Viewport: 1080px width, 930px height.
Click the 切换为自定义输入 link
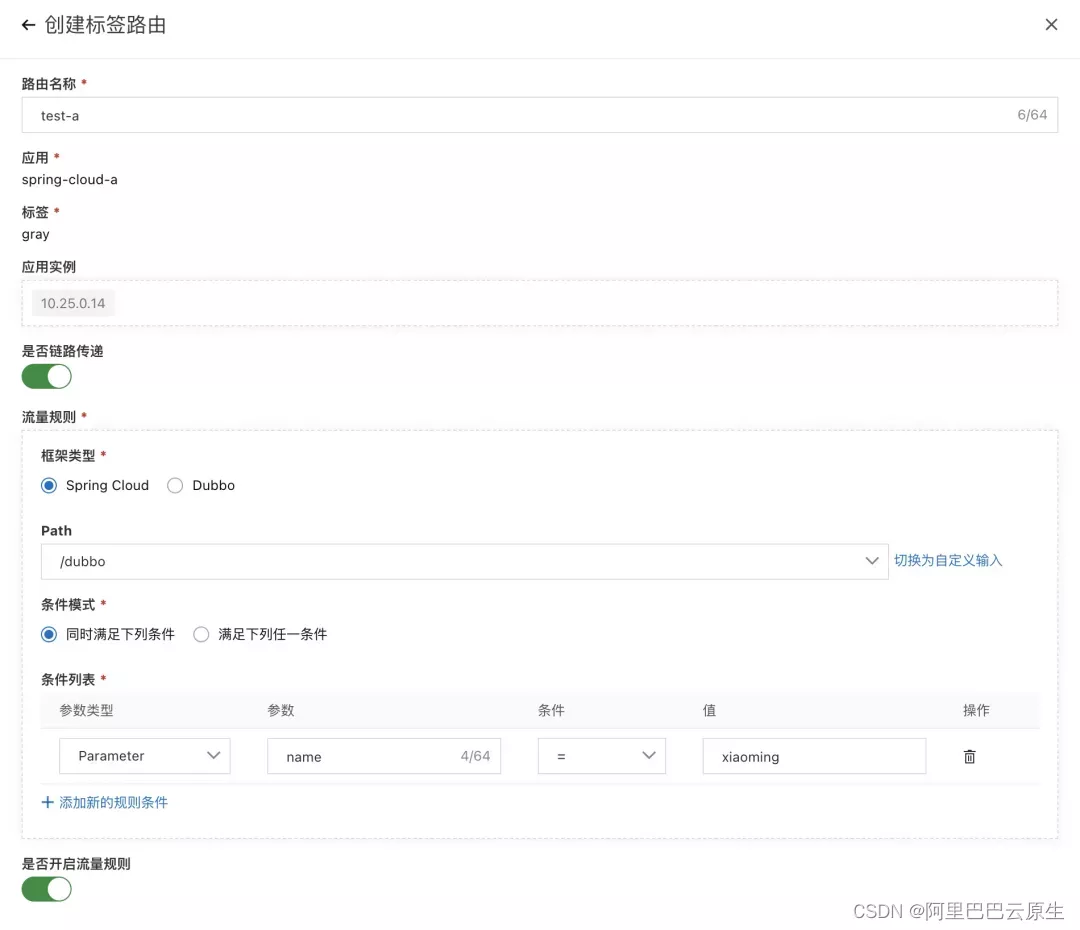pos(947,560)
